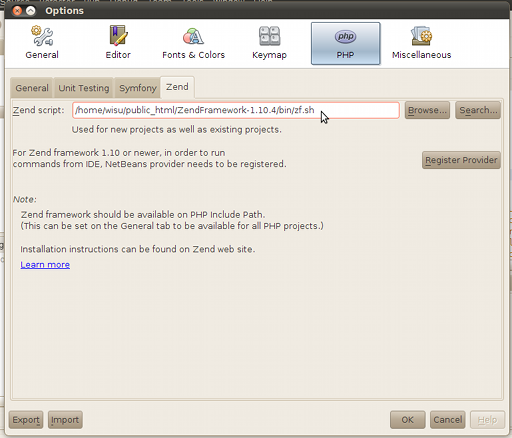This screenshot has height=438, width=512.
Task: Select the Fonts & Colors category
Action: (x=193, y=43)
